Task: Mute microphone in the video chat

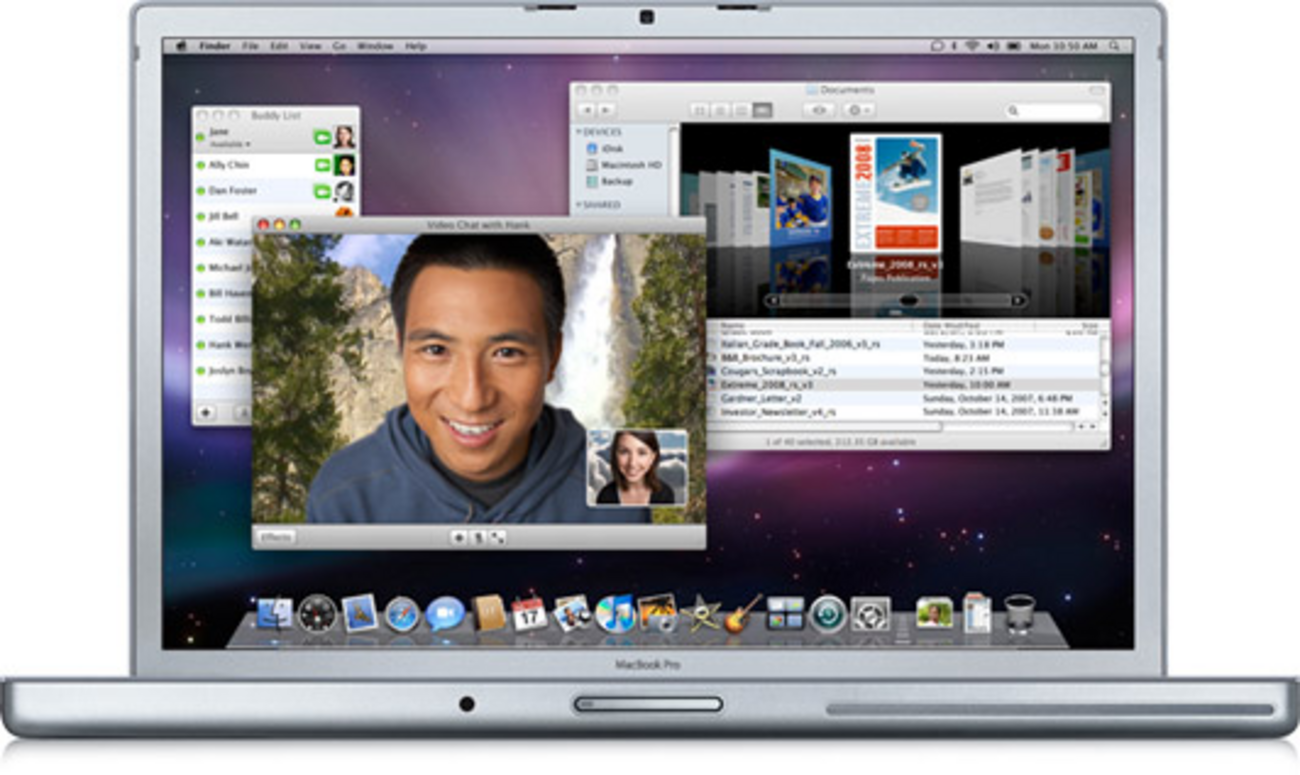Action: click(x=478, y=537)
